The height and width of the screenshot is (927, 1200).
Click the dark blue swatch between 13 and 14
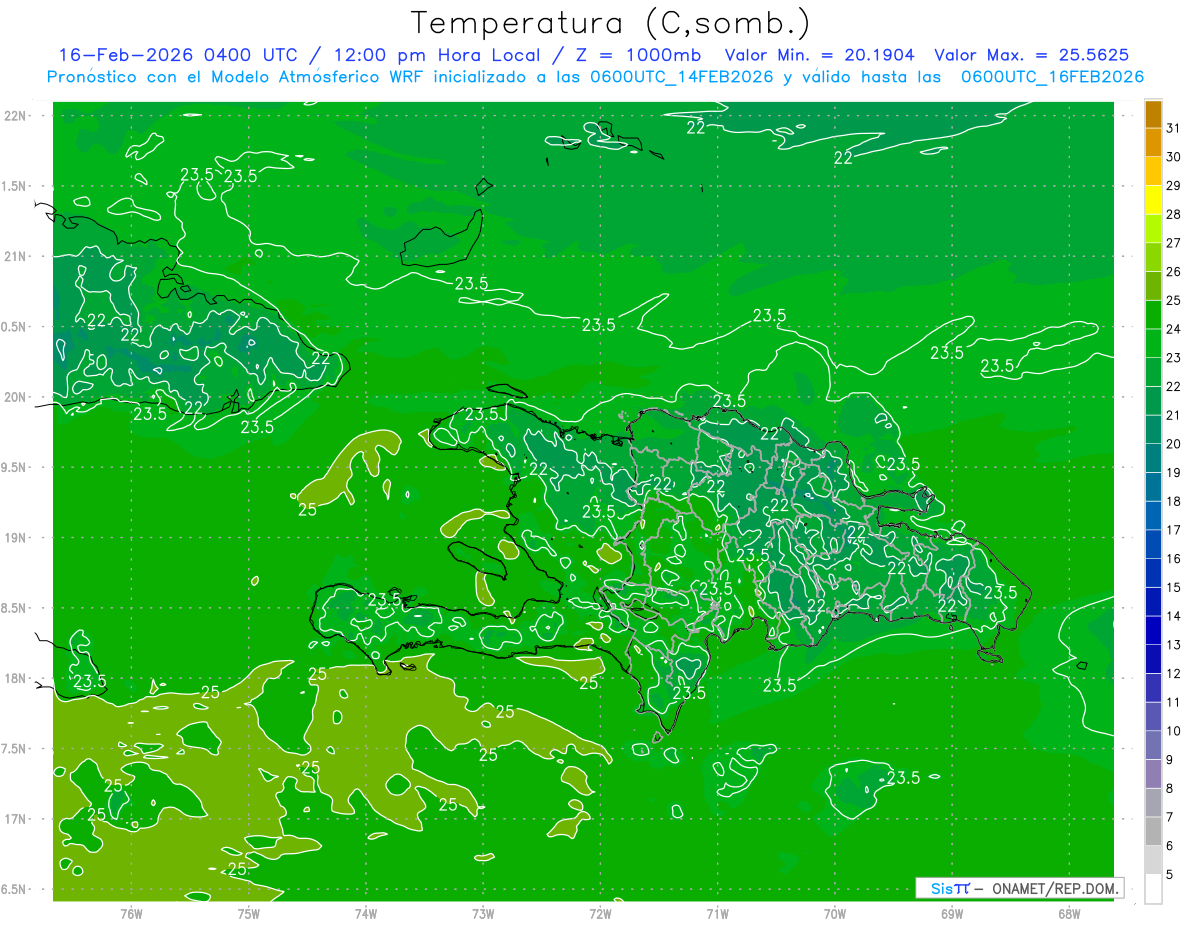pos(1153,631)
